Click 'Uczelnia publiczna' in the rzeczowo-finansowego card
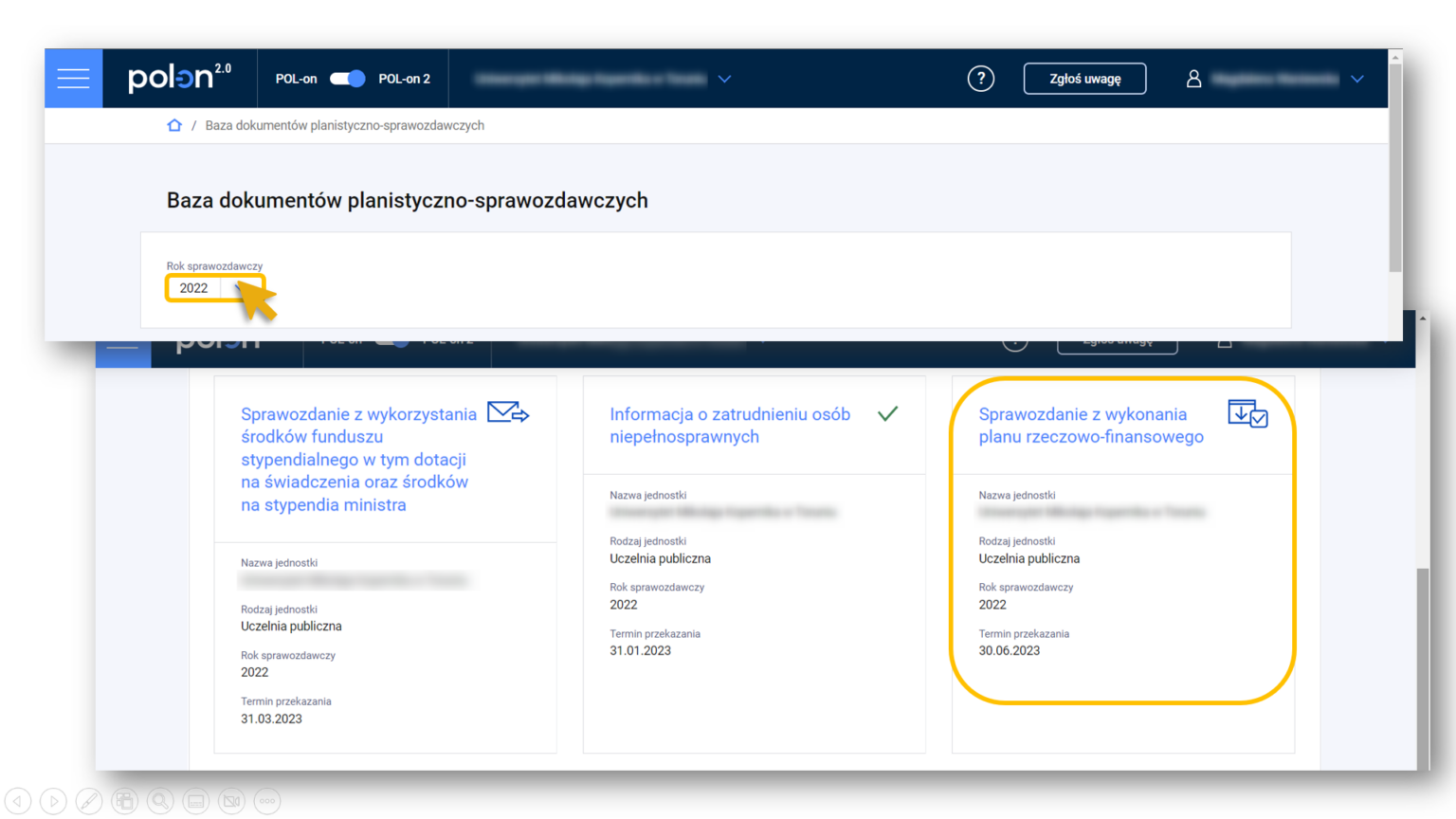 [1028, 558]
